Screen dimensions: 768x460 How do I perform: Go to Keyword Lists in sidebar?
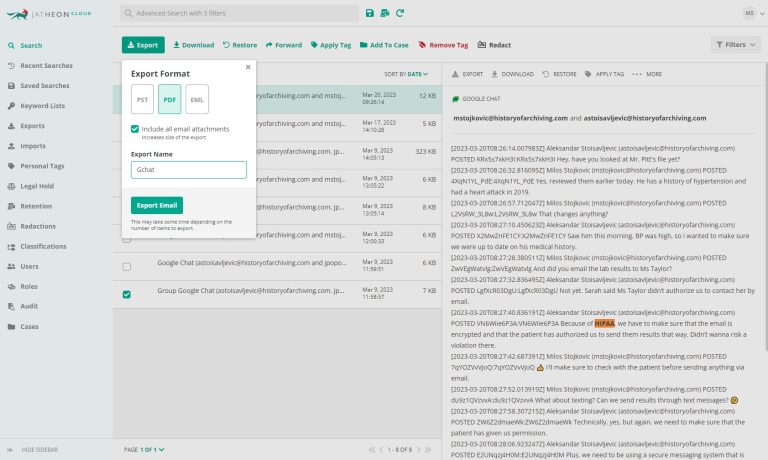tap(42, 106)
